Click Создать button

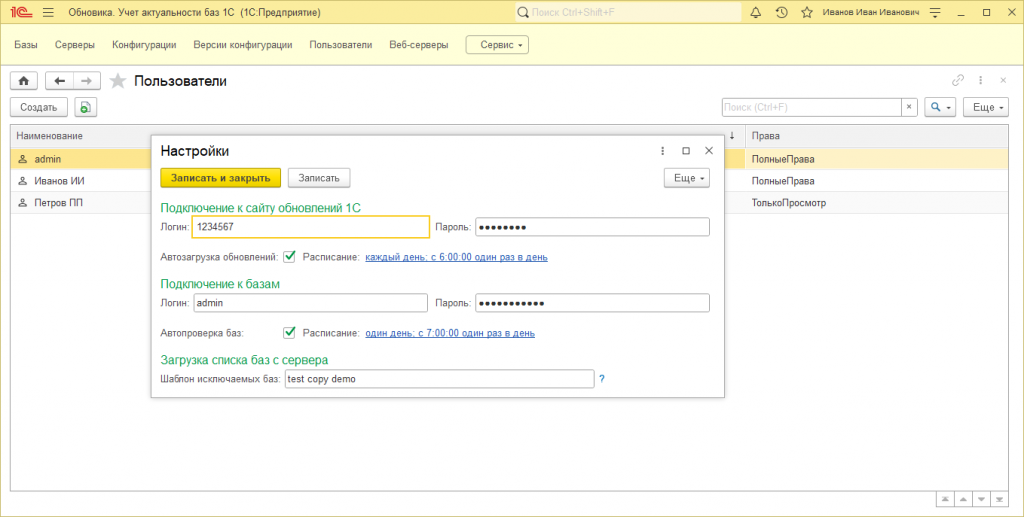tap(39, 107)
